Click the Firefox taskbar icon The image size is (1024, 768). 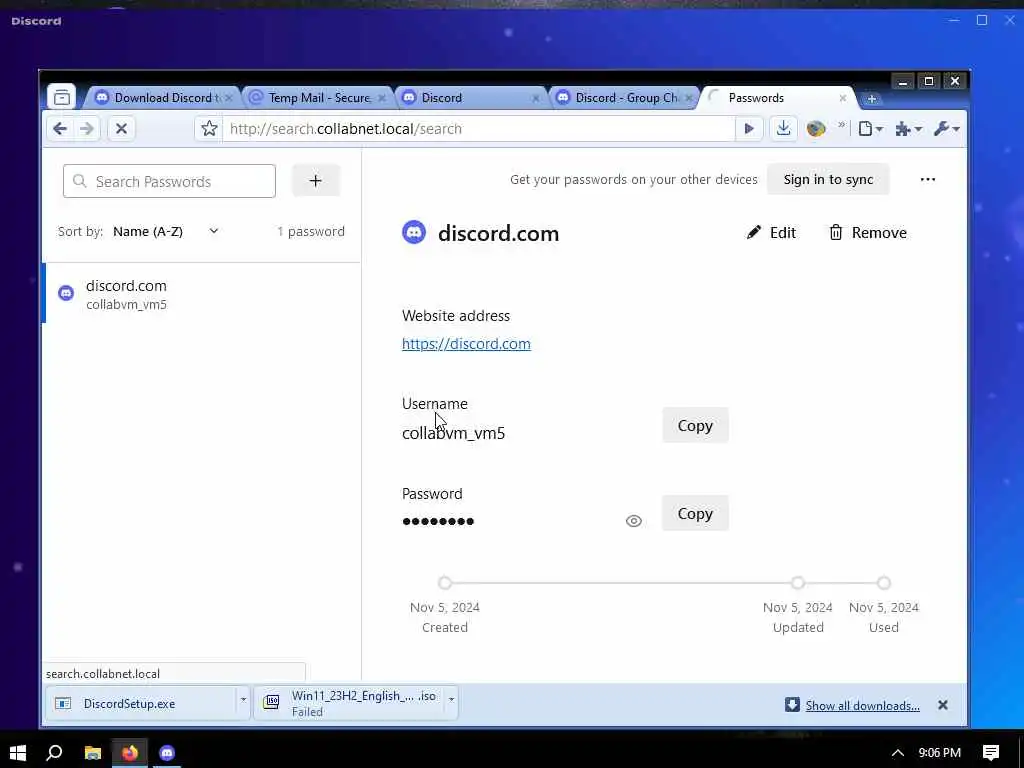click(x=130, y=753)
